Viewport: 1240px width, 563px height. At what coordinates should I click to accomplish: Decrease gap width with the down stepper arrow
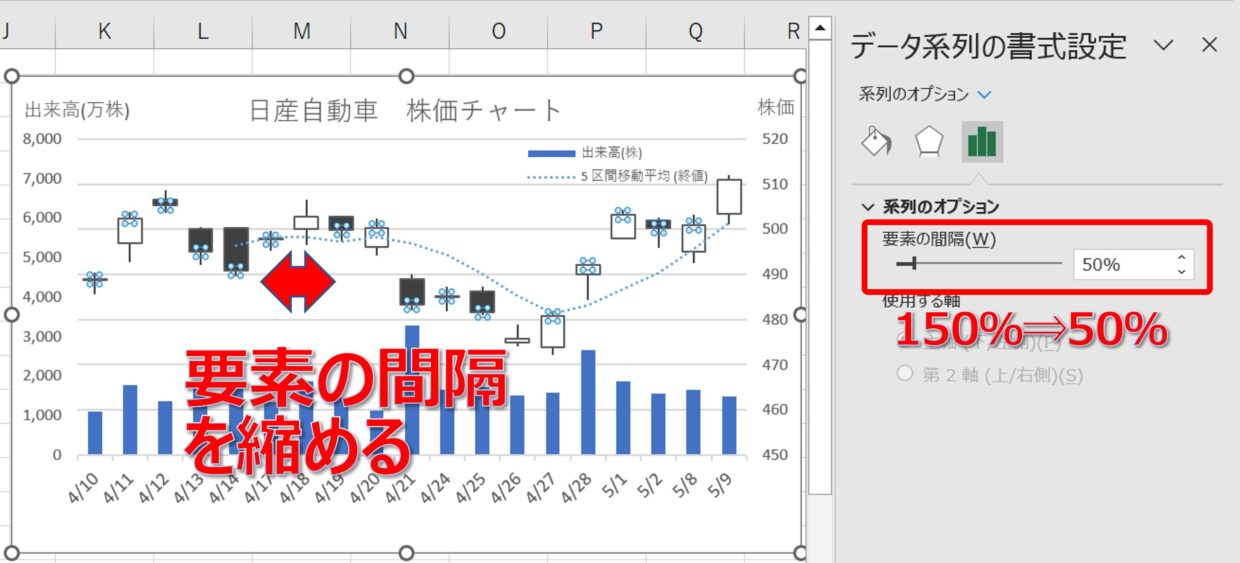pos(1182,272)
